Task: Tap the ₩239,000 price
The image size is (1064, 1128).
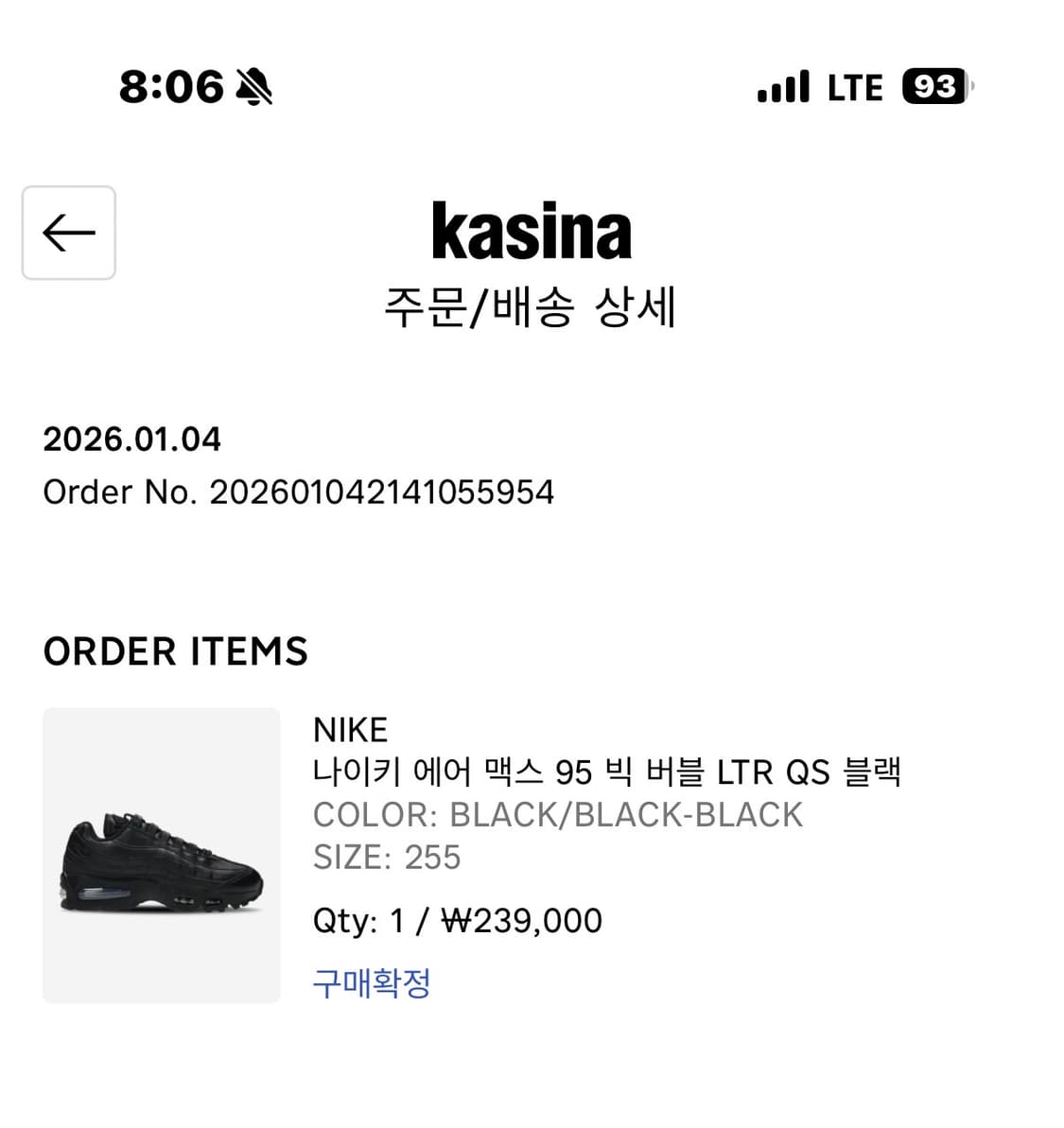Action: (x=522, y=920)
